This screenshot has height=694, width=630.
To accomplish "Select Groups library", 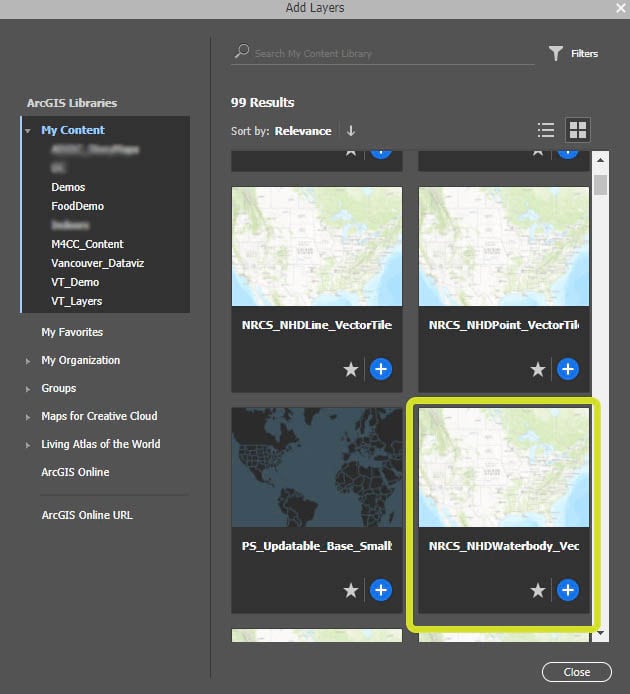I will 58,388.
